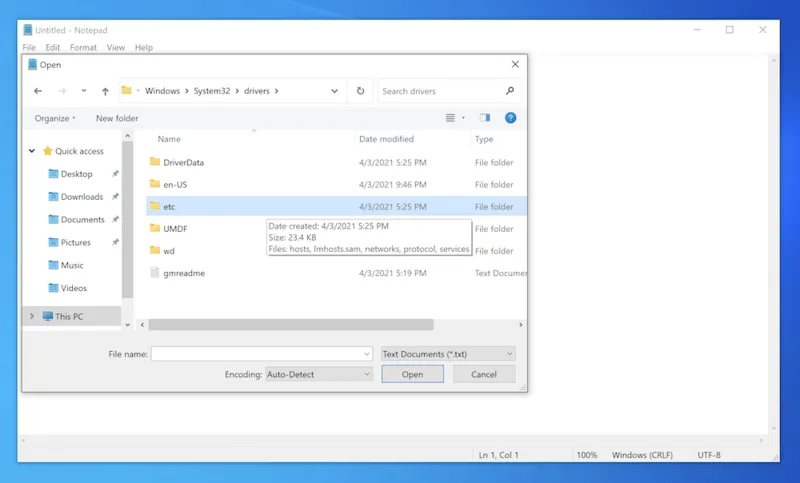Refresh the drivers folder listing

360,91
